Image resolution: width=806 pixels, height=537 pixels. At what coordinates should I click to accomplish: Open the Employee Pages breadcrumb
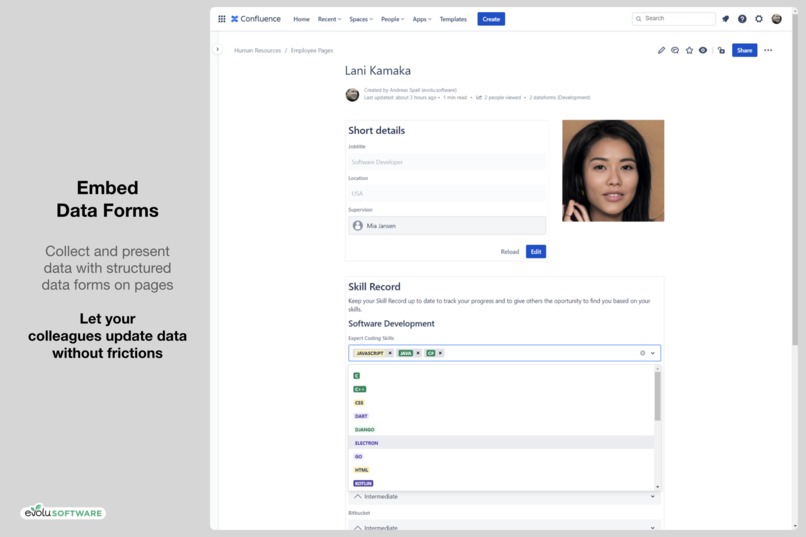(x=312, y=50)
